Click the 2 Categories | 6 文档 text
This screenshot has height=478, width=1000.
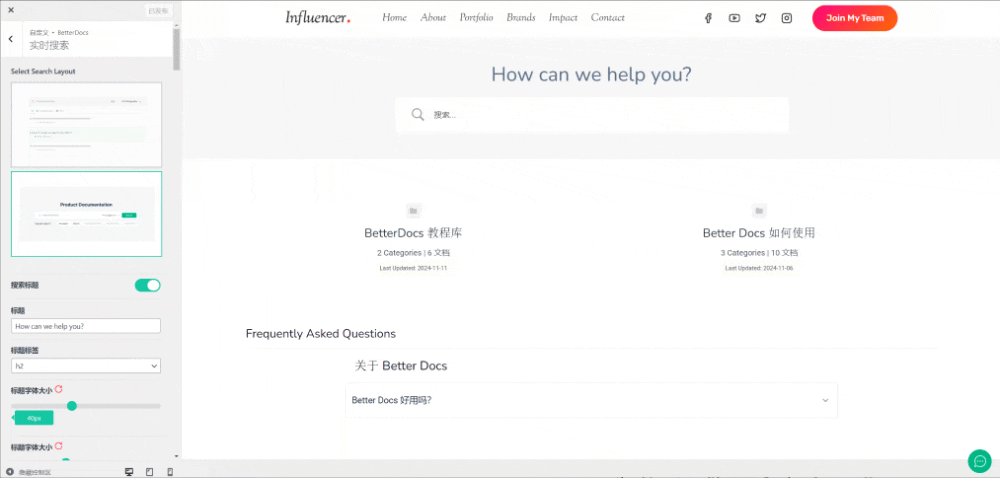pyautogui.click(x=413, y=253)
